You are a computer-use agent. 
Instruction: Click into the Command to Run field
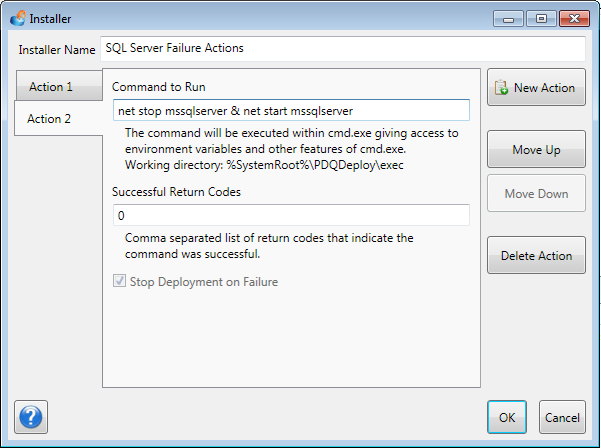pos(290,111)
